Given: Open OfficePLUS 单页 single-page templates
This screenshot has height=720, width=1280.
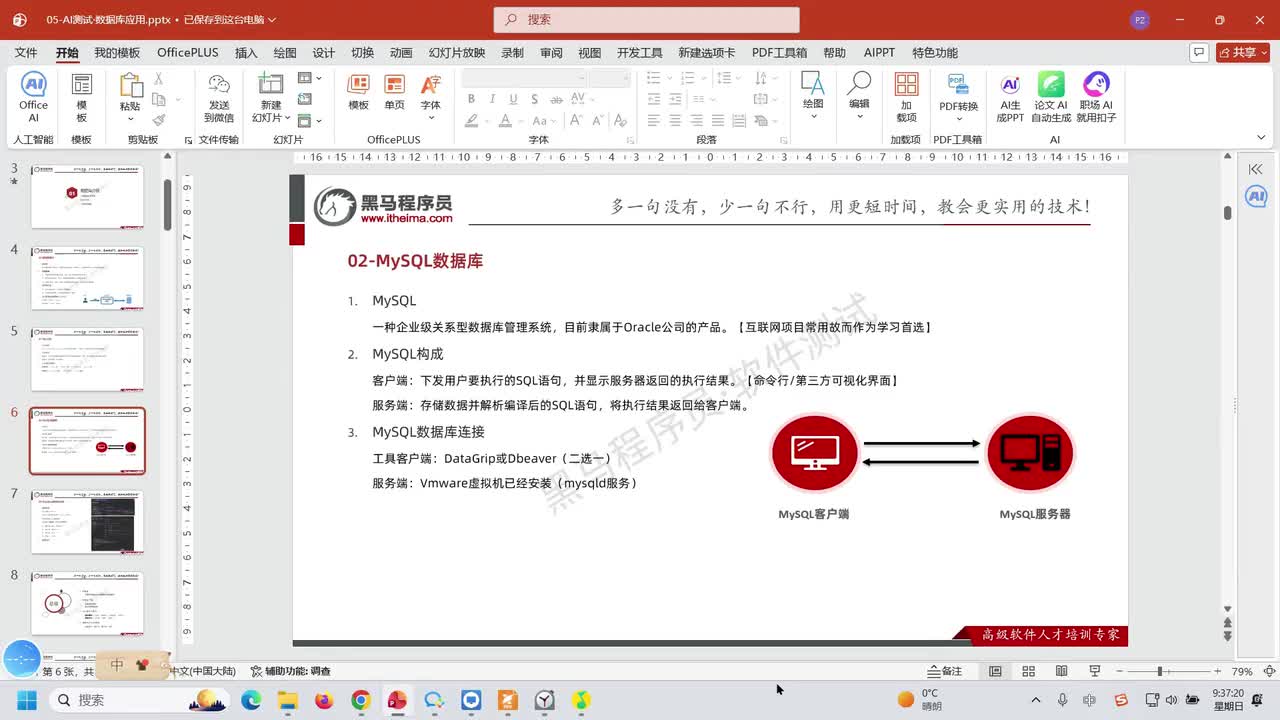Looking at the screenshot, I should pyautogui.click(x=394, y=92).
